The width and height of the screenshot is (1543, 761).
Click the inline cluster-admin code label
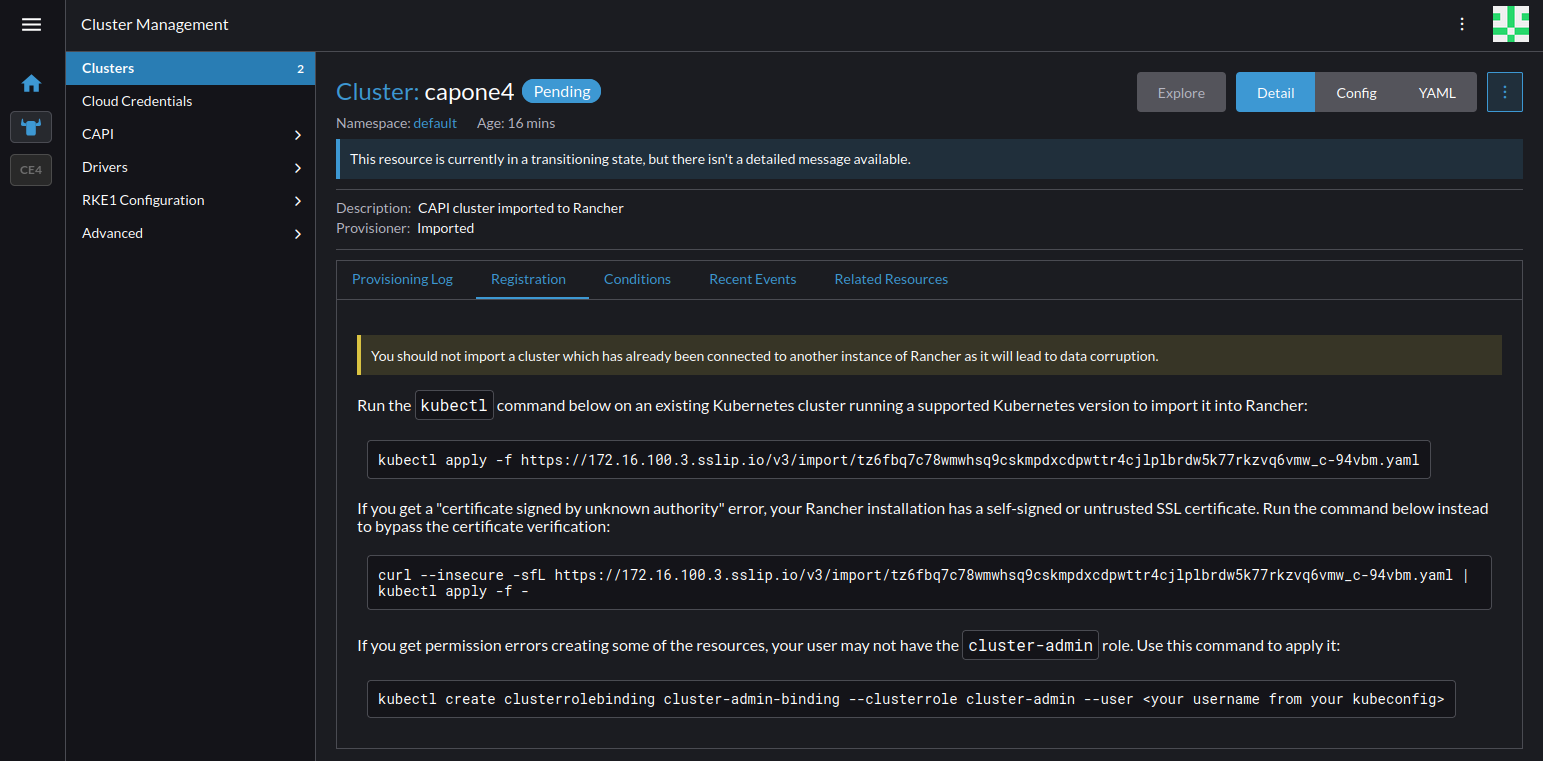1030,645
